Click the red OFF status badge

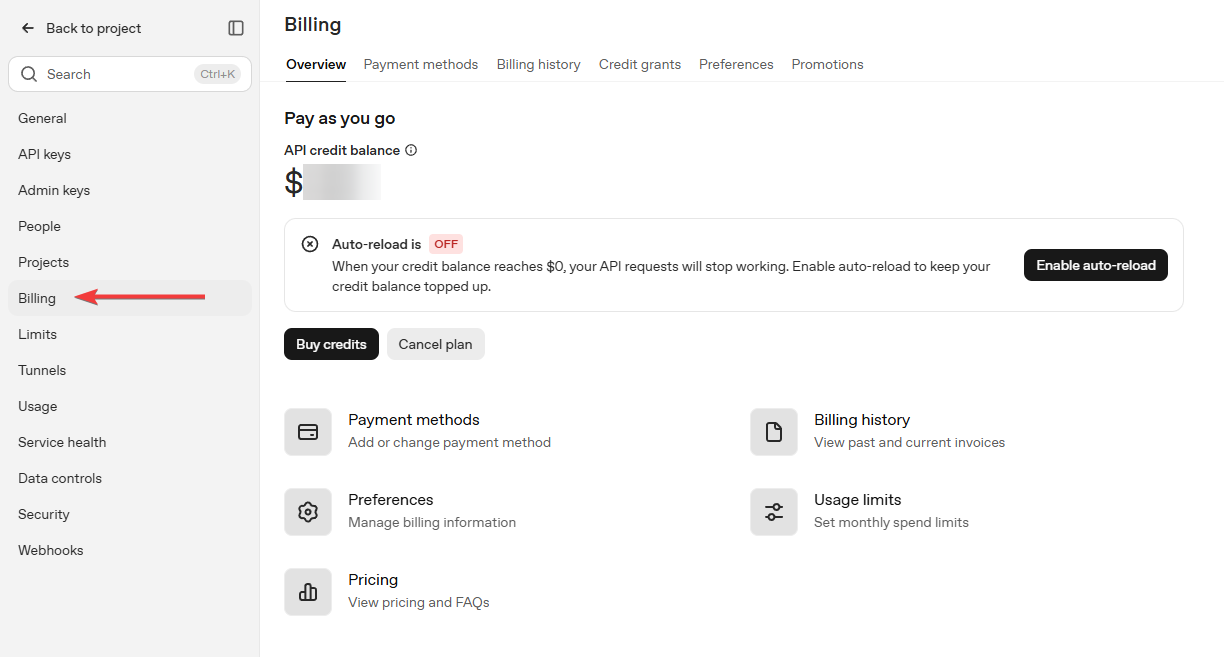(446, 244)
